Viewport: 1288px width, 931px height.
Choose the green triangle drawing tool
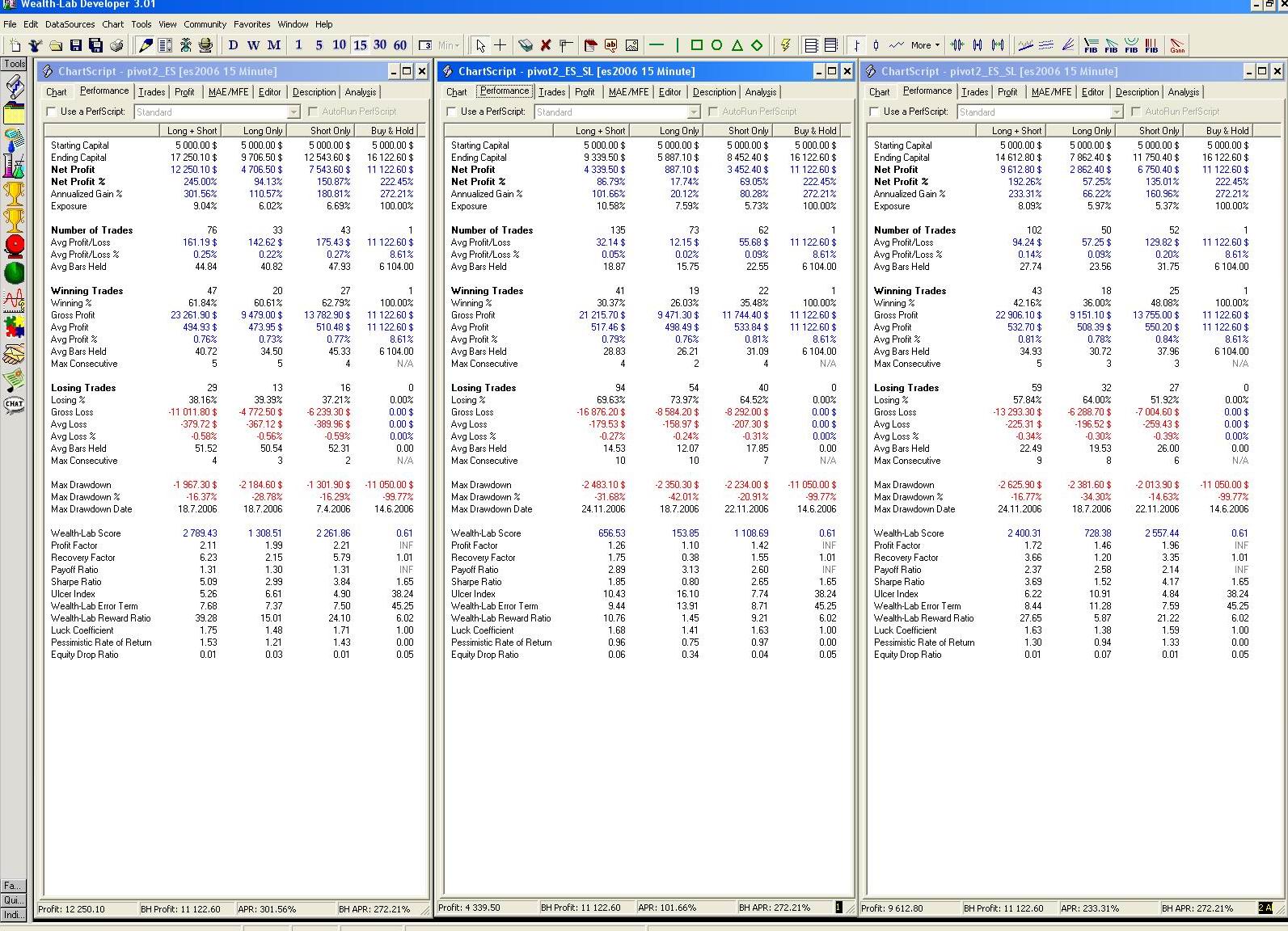(x=737, y=45)
